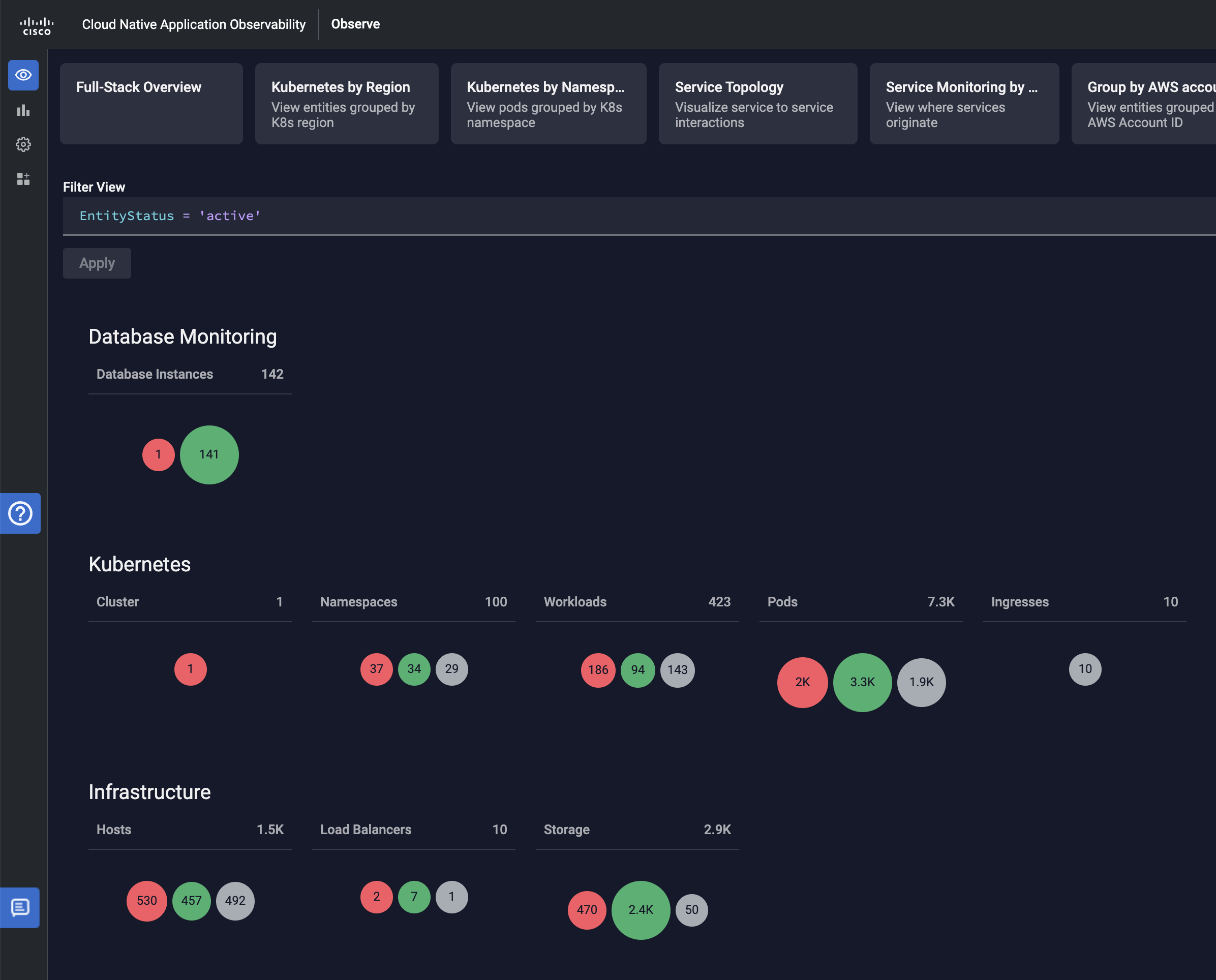The width and height of the screenshot is (1216, 980).
Task: Click the red 2K Pods bubble
Action: tap(802, 682)
